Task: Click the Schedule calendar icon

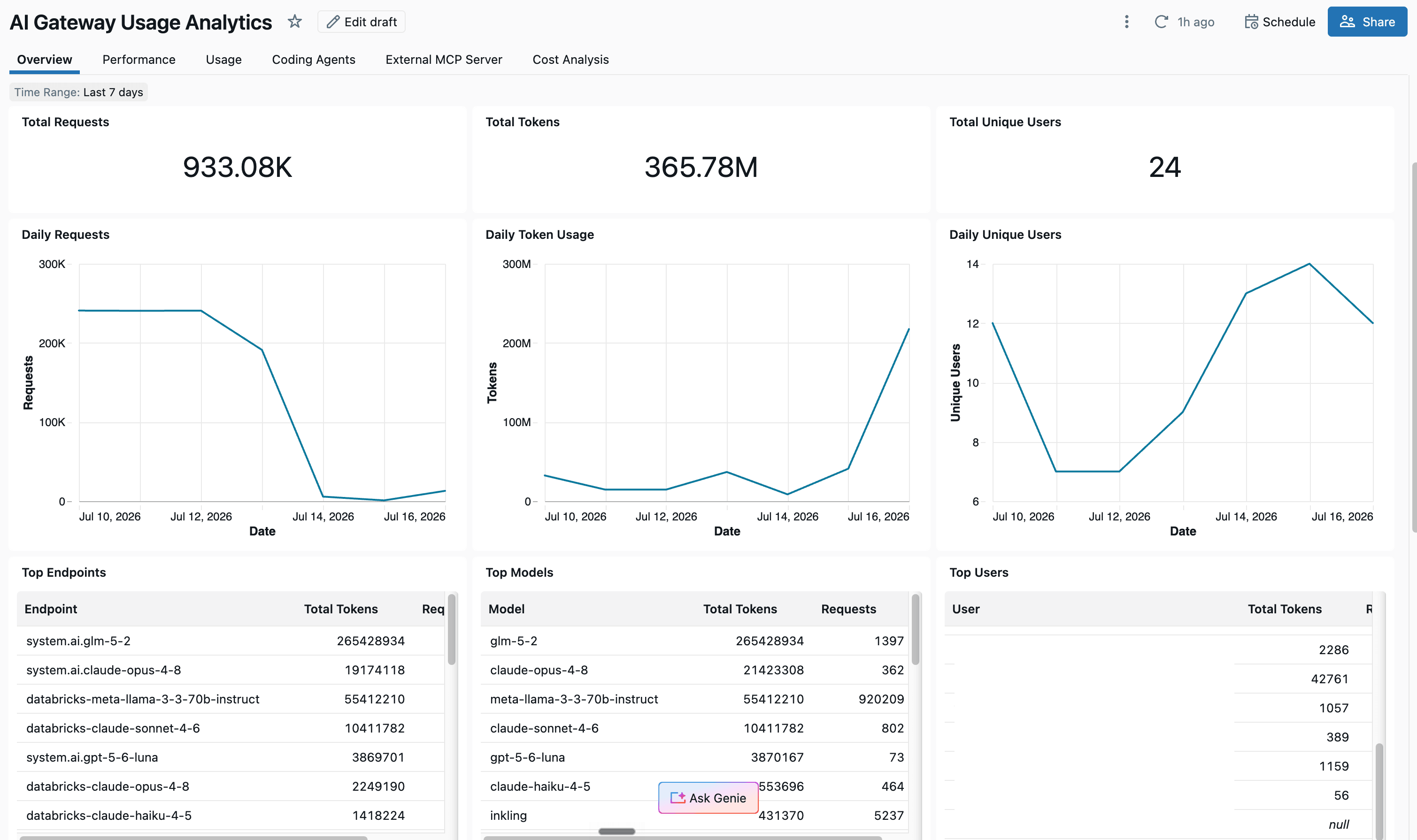Action: (x=1251, y=22)
